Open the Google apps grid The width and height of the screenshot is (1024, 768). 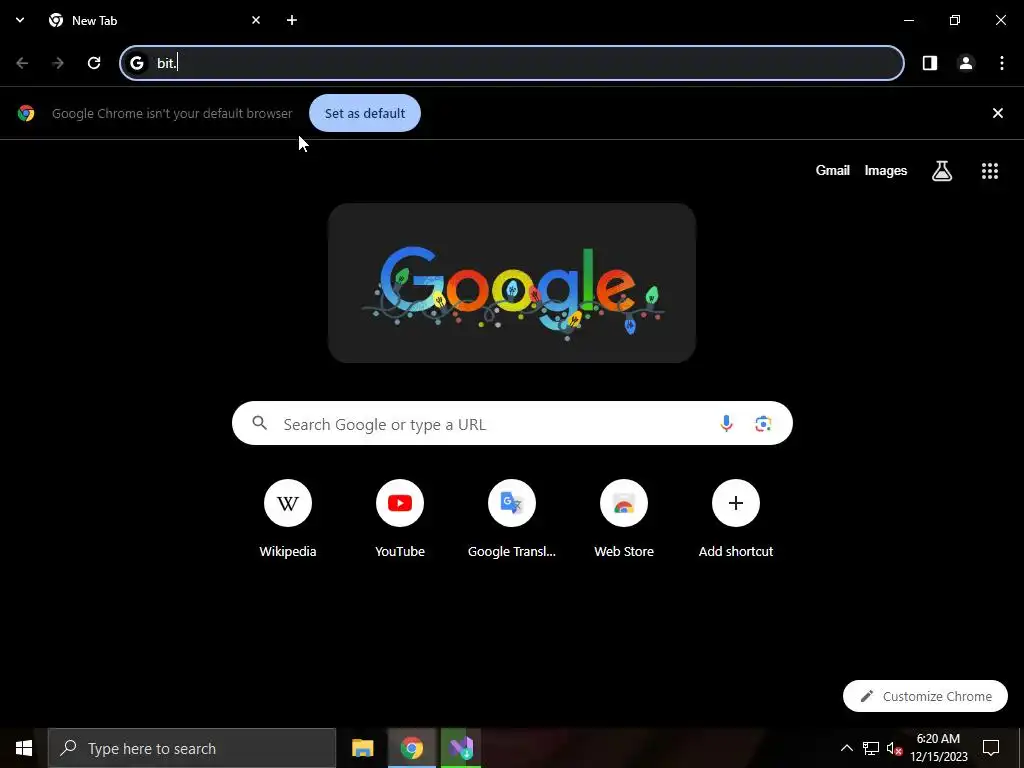[990, 170]
